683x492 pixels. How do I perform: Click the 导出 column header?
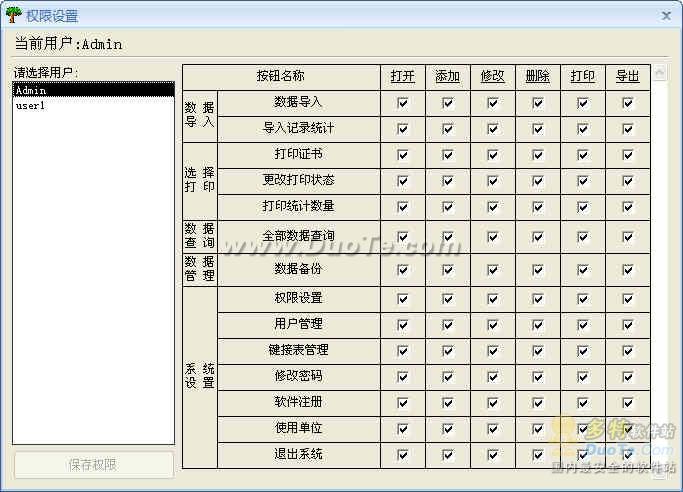[628, 76]
